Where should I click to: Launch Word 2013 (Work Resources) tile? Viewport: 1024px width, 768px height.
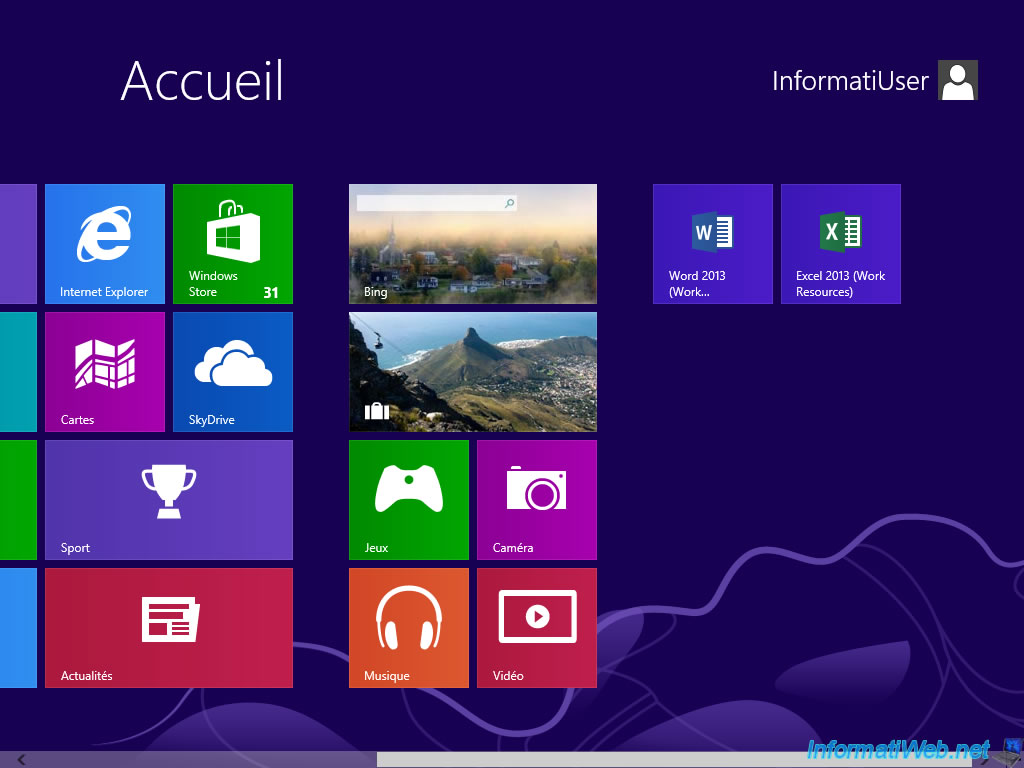[712, 244]
